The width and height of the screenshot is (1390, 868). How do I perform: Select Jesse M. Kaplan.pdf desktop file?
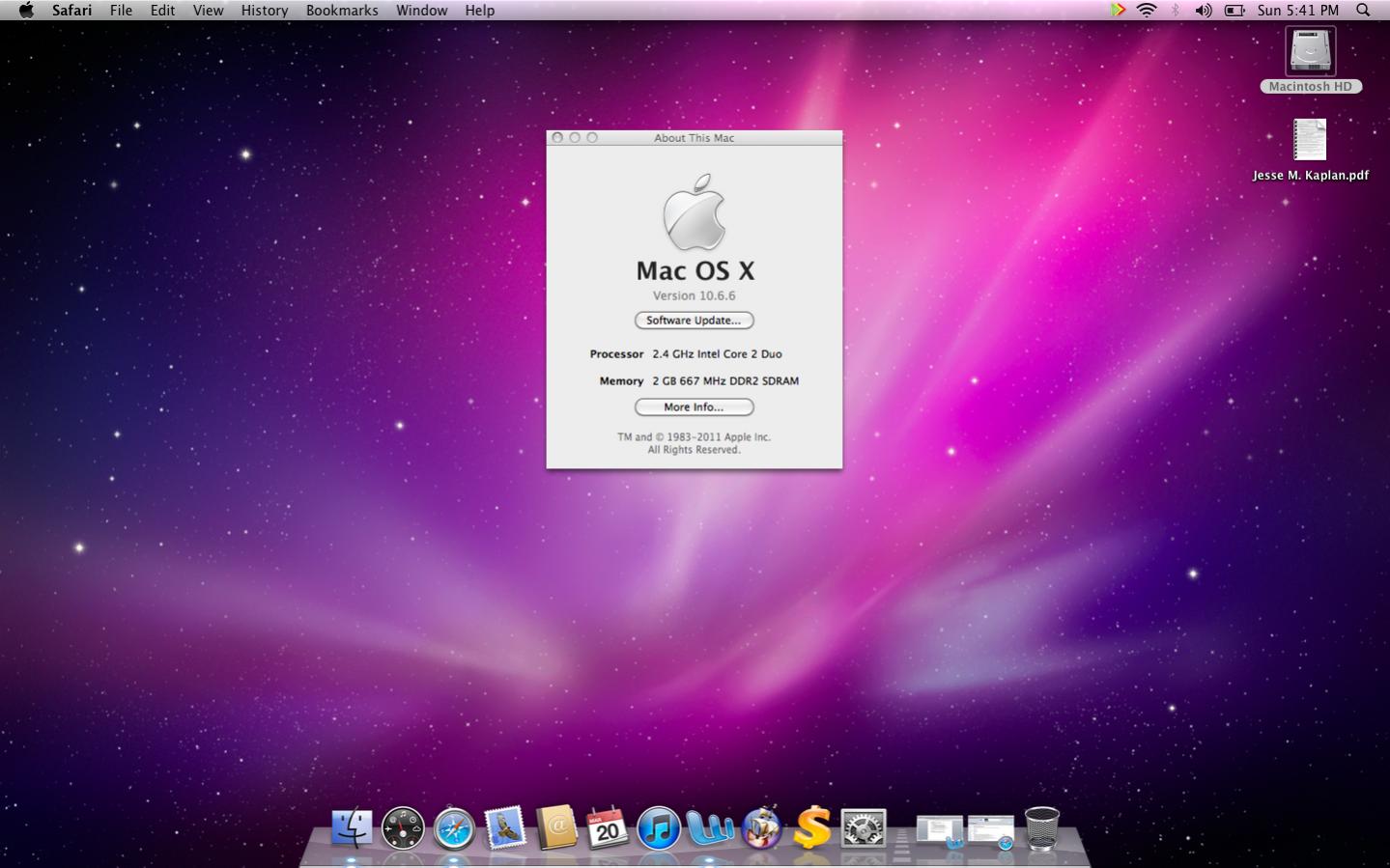(x=1311, y=150)
